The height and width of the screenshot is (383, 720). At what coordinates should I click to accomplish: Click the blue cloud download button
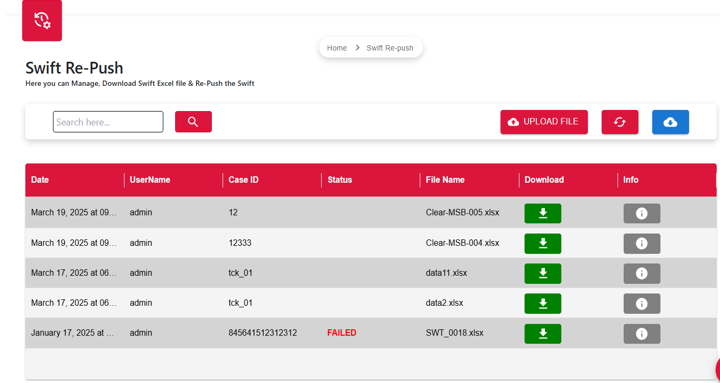pos(670,122)
